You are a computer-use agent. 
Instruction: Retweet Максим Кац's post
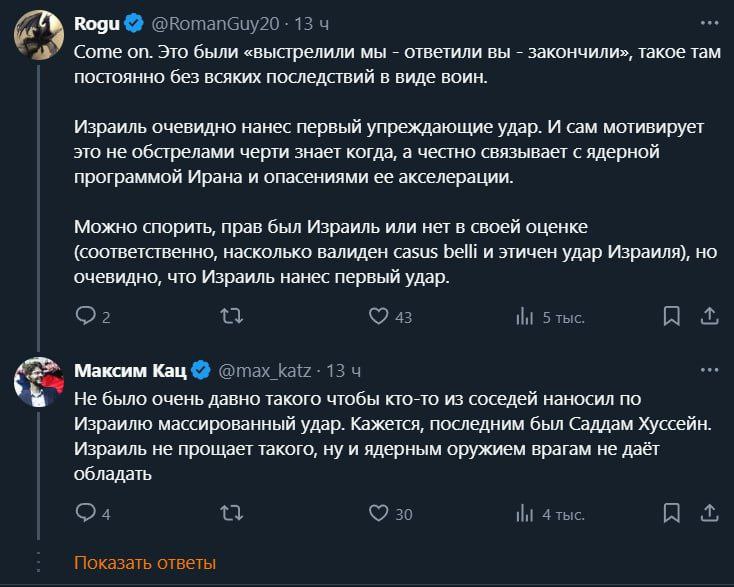(231, 514)
